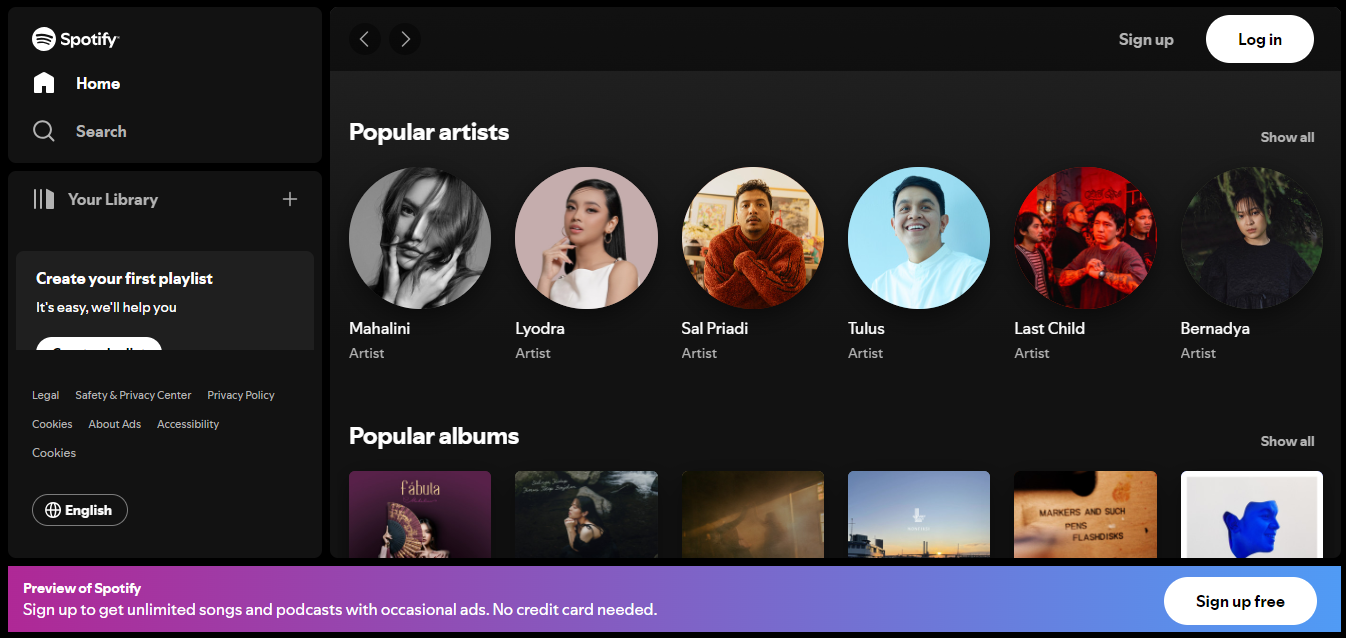Open the Home icon in sidebar

tap(44, 83)
